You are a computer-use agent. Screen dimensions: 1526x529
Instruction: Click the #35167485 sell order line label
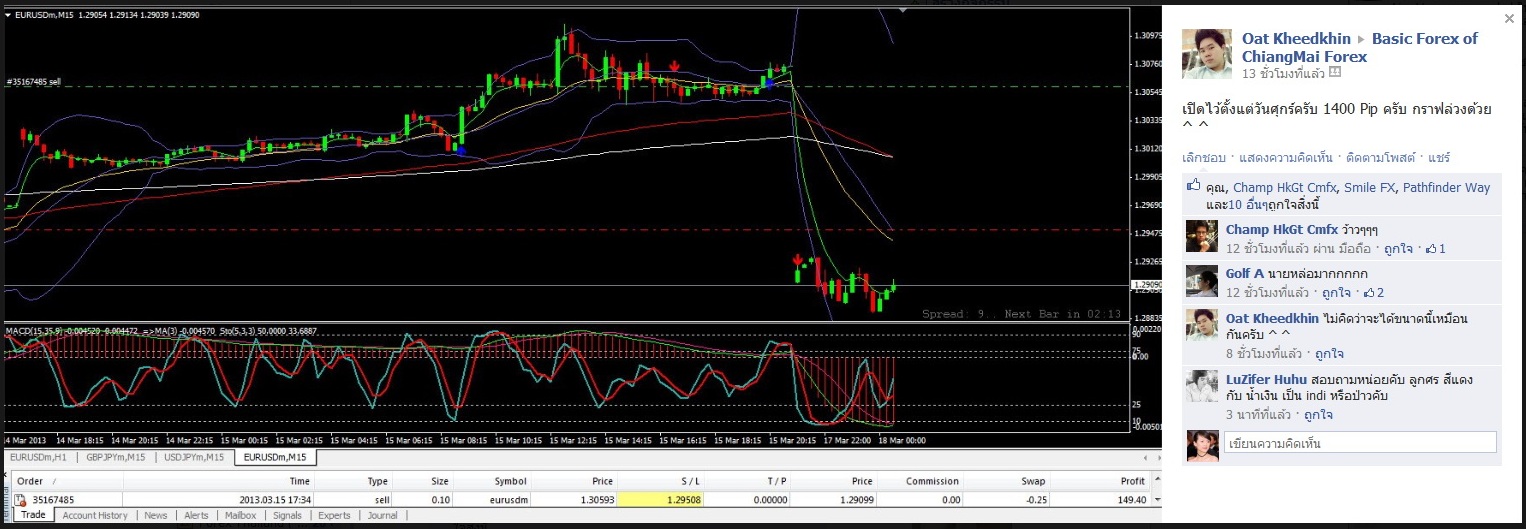point(33,81)
